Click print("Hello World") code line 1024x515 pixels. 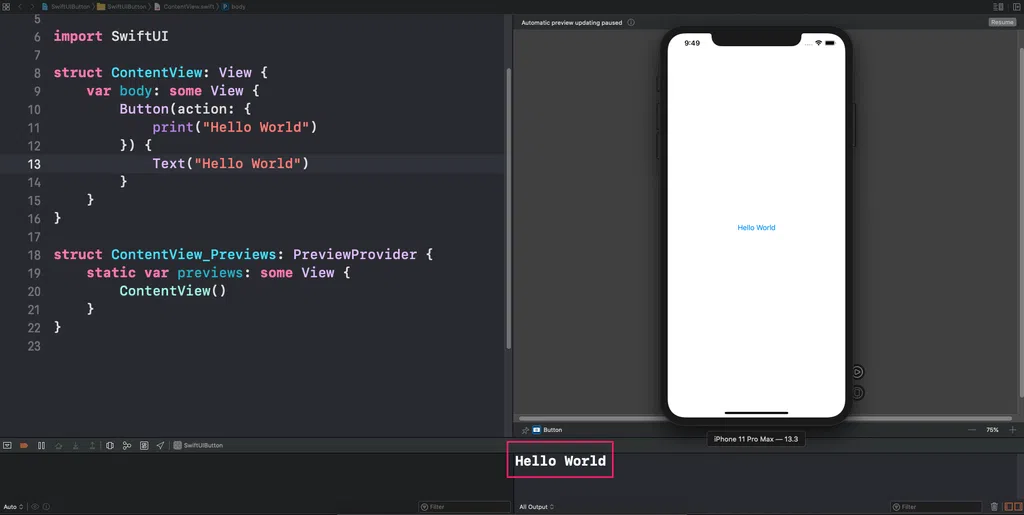[234, 127]
